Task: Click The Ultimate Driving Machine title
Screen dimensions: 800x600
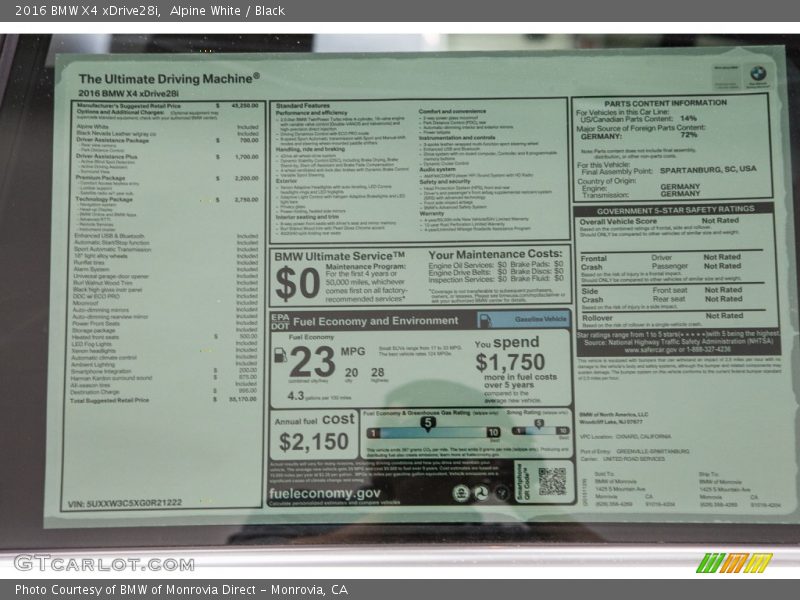Action: 168,77
